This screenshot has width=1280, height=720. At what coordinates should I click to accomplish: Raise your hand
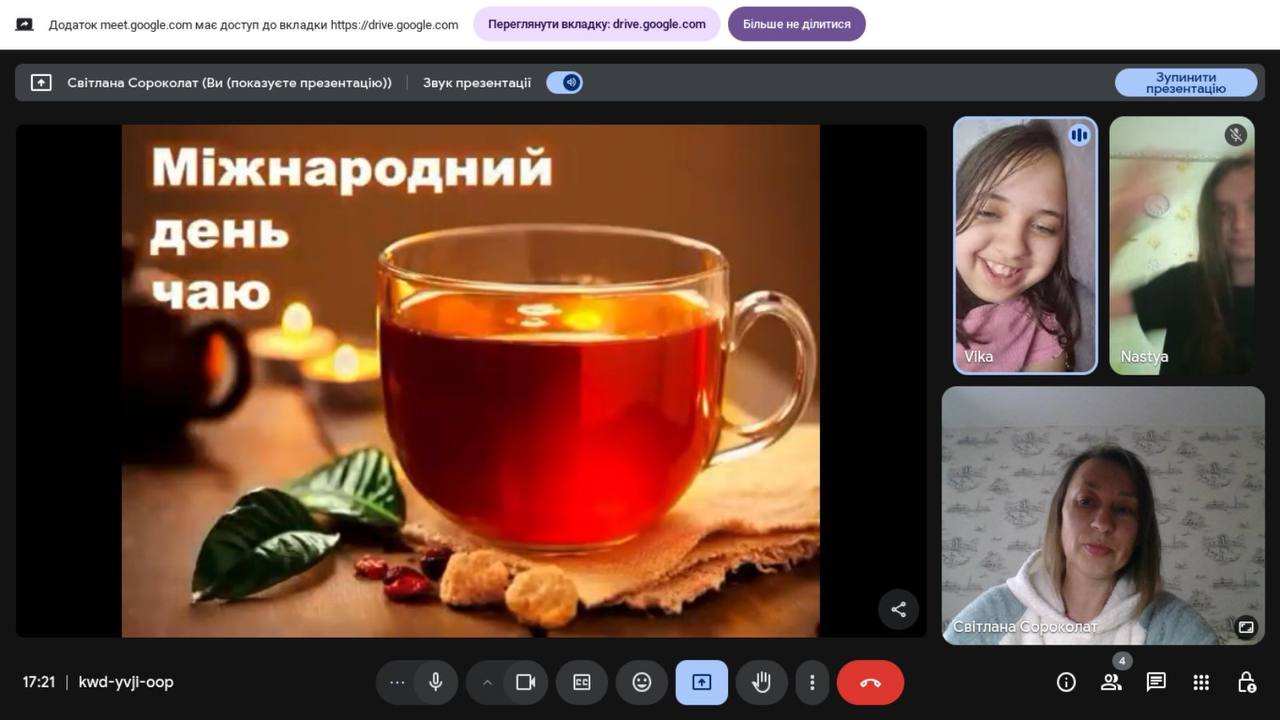[x=762, y=682]
